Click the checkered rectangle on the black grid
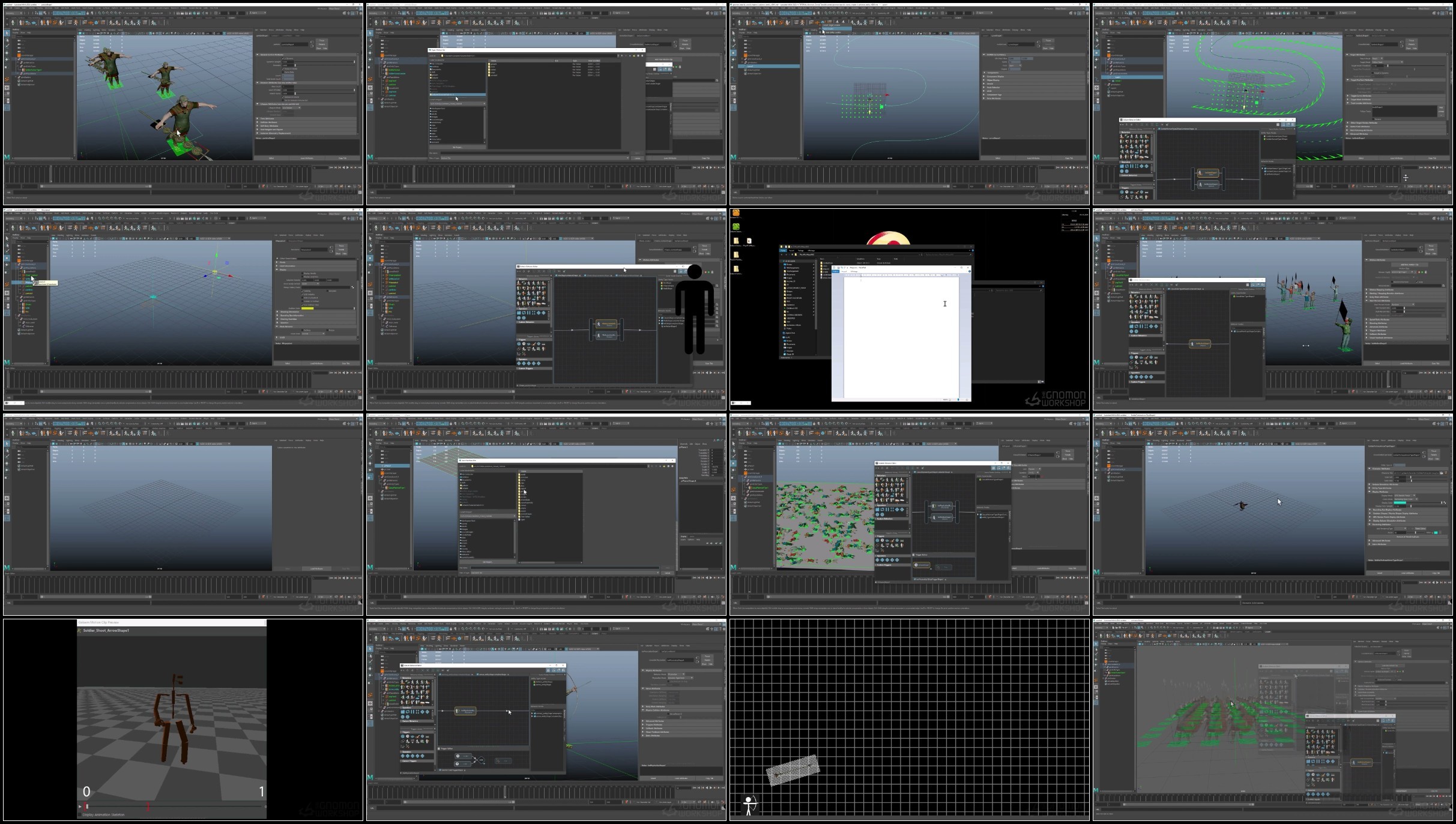 pyautogui.click(x=793, y=770)
